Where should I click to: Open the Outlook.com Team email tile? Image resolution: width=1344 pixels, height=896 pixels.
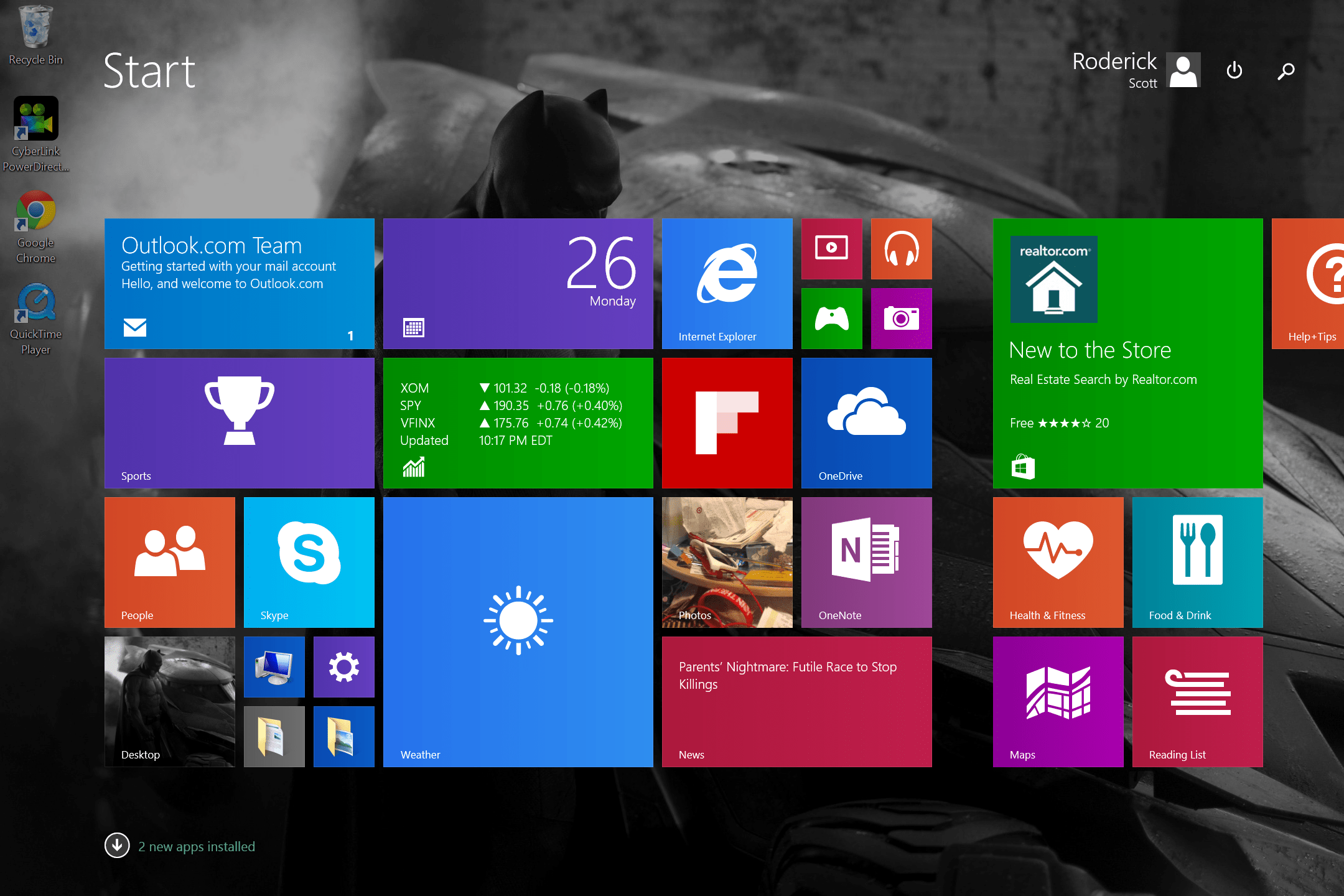239,283
